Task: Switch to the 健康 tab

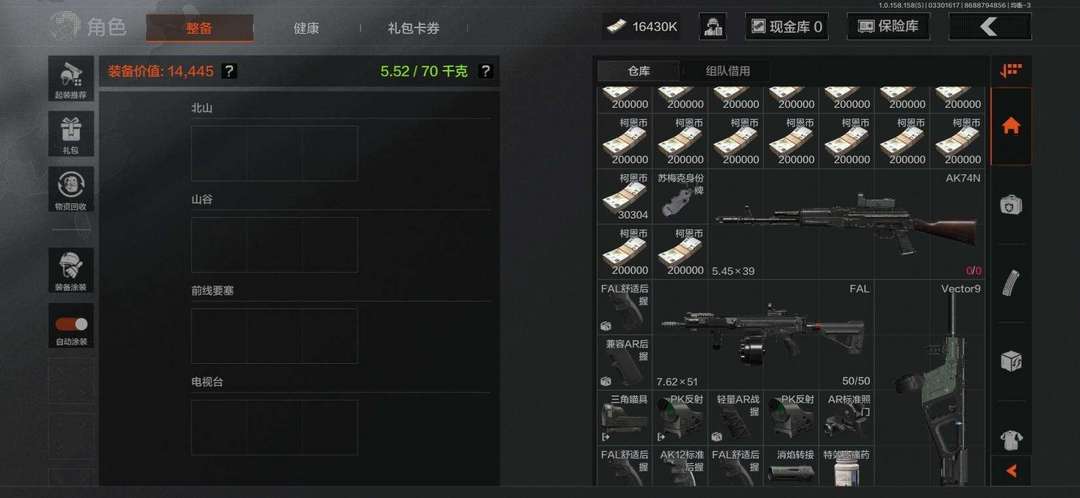Action: tap(306, 28)
